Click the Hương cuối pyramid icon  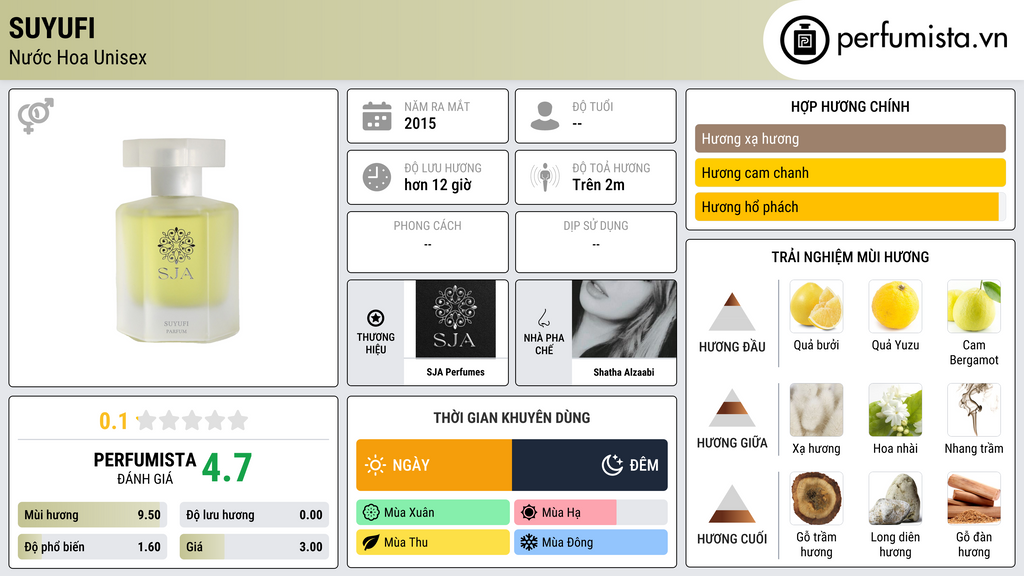[732, 504]
